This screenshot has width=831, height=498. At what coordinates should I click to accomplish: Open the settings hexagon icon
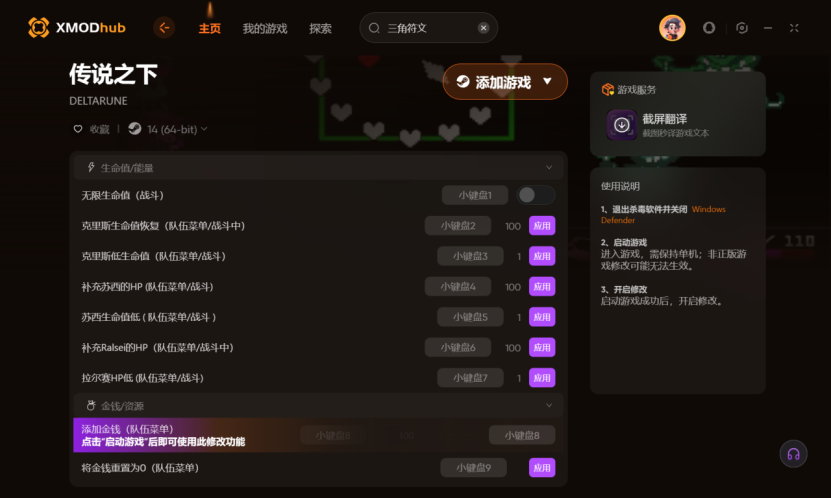tap(742, 28)
